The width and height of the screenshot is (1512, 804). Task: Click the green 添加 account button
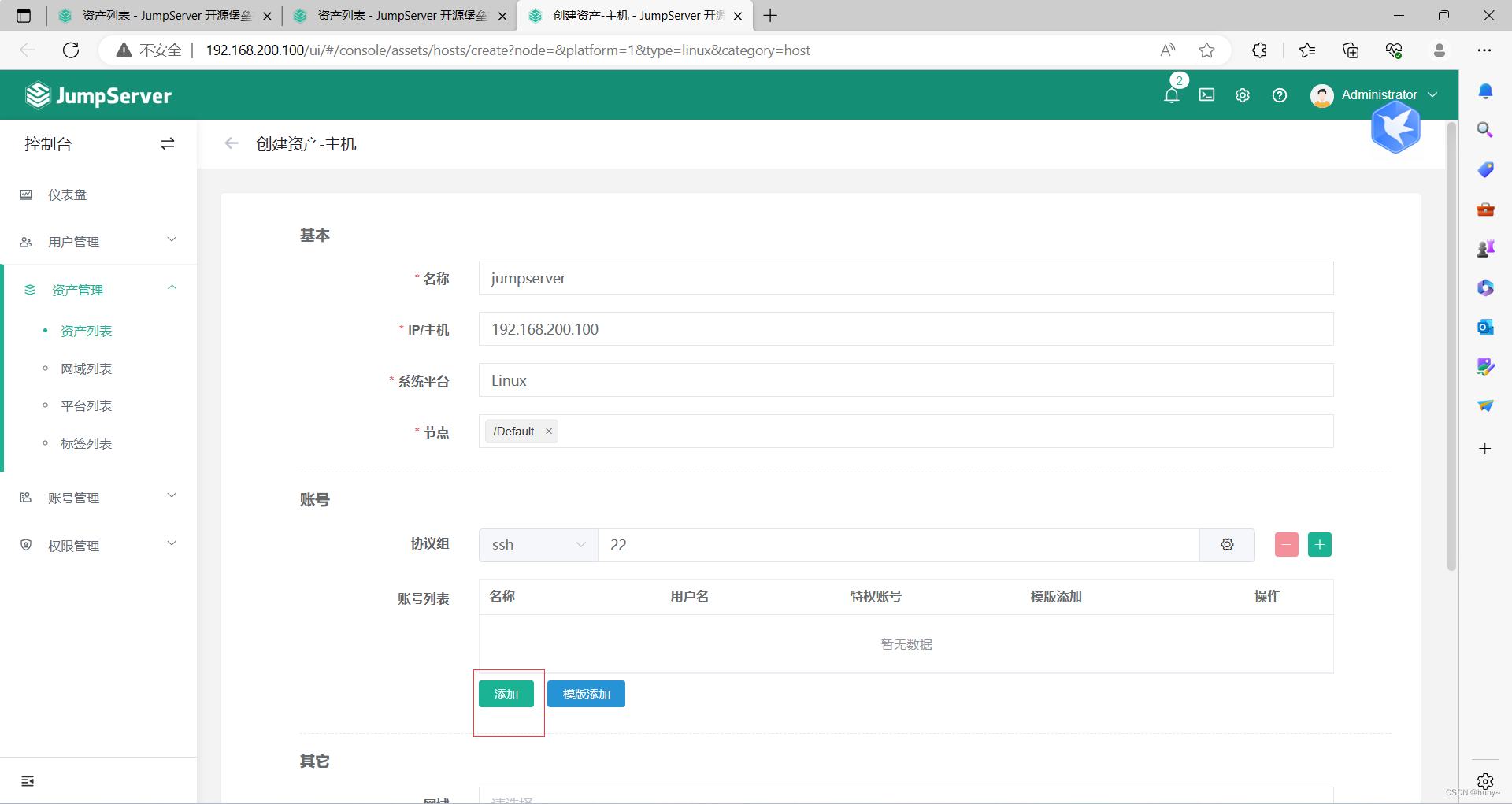click(506, 694)
